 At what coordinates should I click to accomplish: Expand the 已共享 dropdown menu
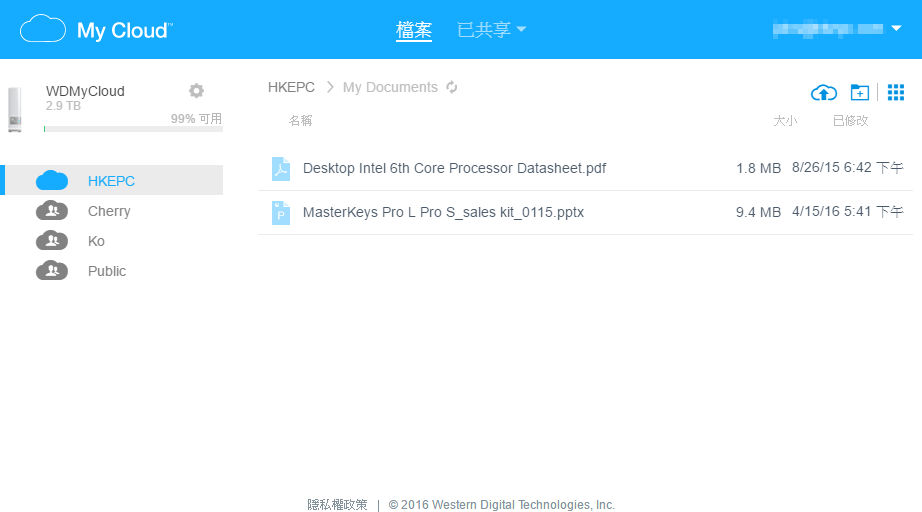[x=491, y=29]
